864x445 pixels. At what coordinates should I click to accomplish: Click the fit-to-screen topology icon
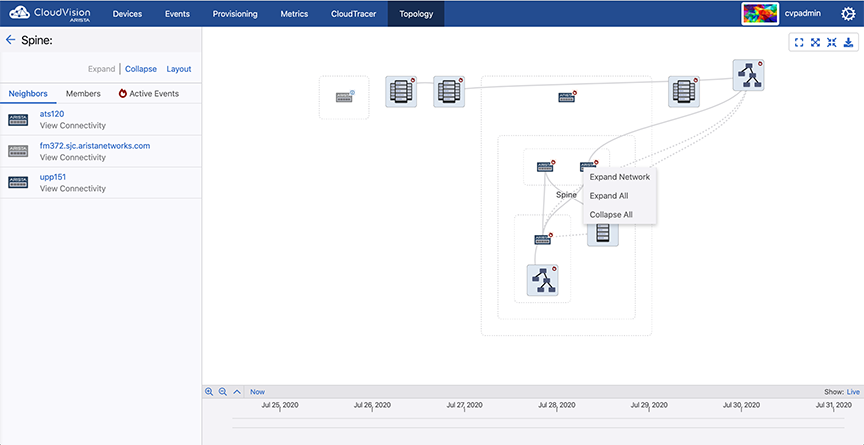point(799,42)
